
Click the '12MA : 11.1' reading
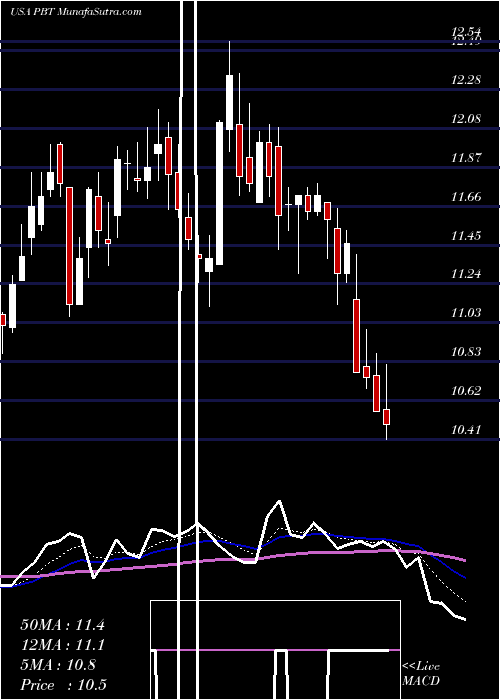62,645
